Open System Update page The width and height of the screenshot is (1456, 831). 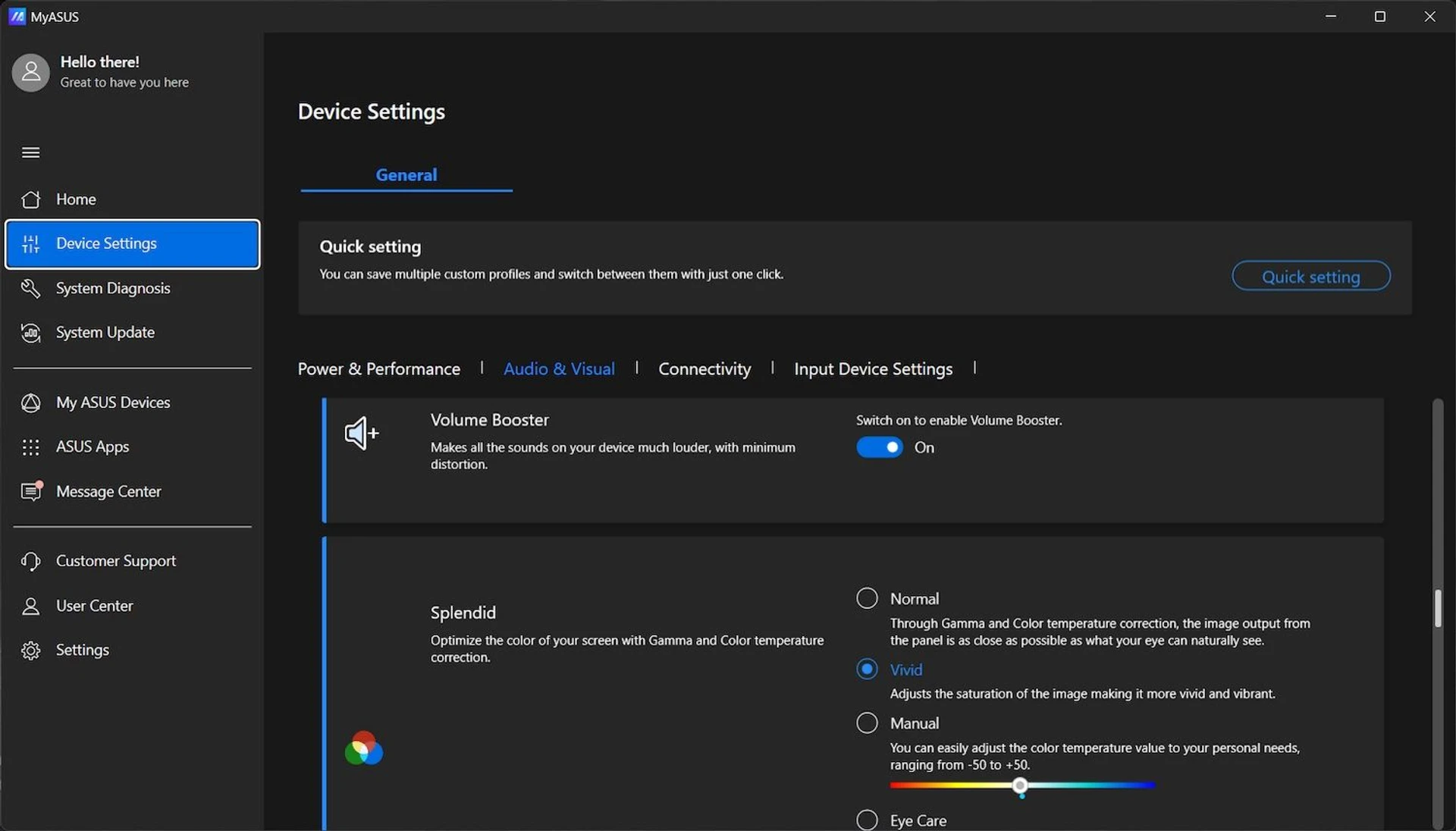[105, 332]
